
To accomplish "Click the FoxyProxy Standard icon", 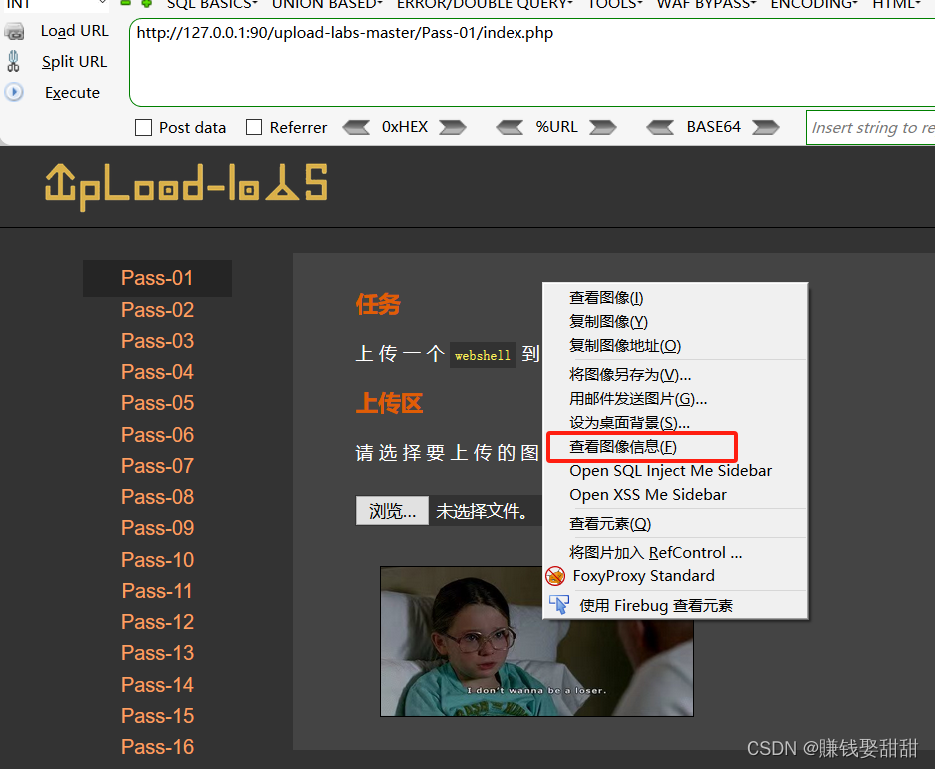I will click(x=555, y=576).
